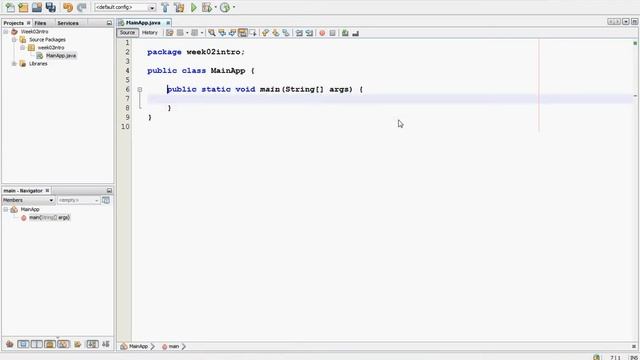Click the Toggle Bookmark icon

click(286, 33)
